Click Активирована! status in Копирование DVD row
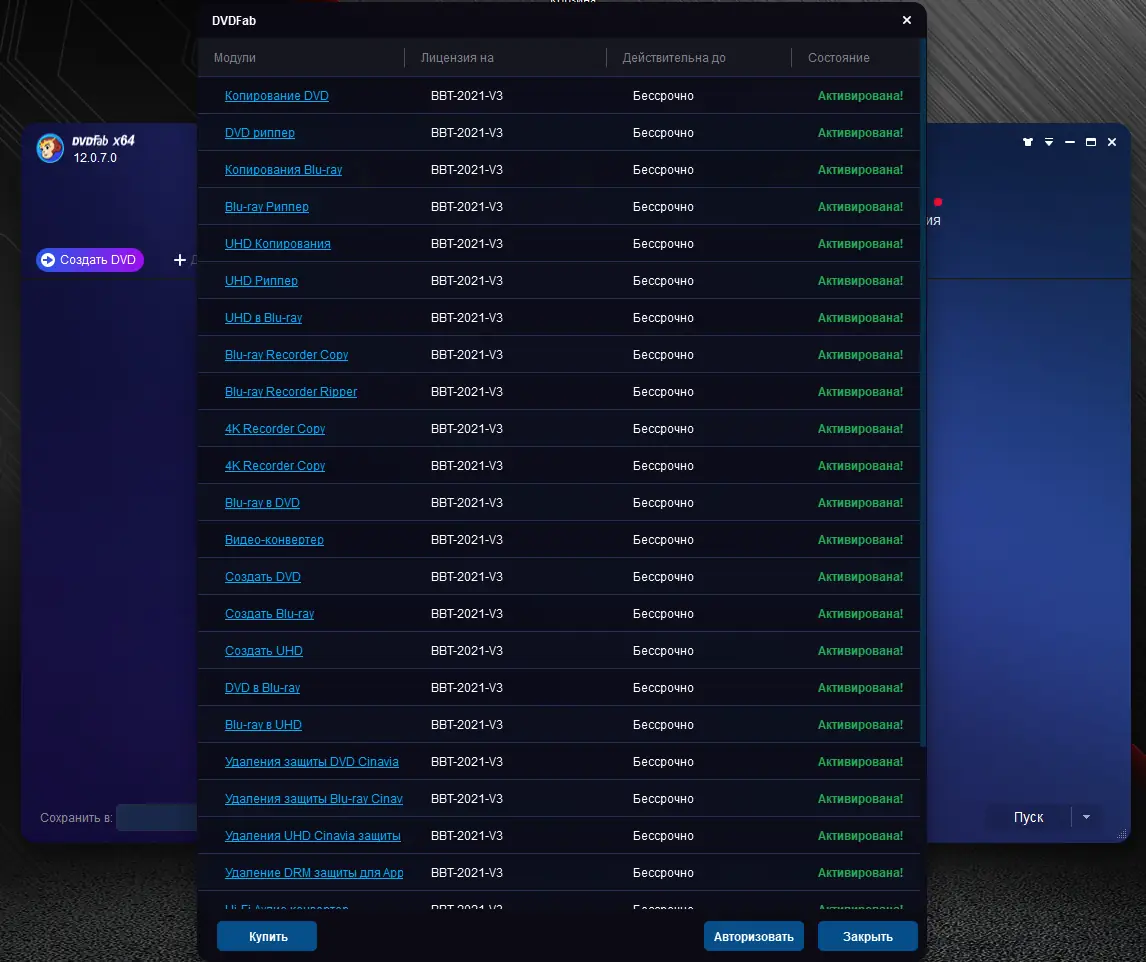This screenshot has height=962, width=1146. [860, 96]
